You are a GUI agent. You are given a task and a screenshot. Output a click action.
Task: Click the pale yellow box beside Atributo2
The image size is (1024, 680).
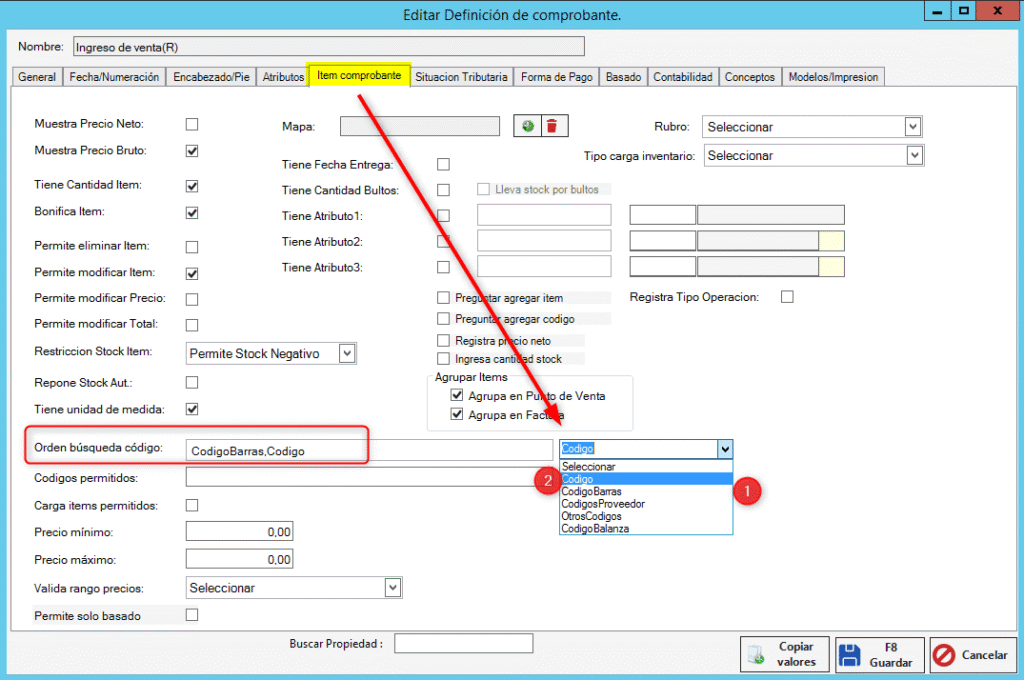(x=831, y=241)
